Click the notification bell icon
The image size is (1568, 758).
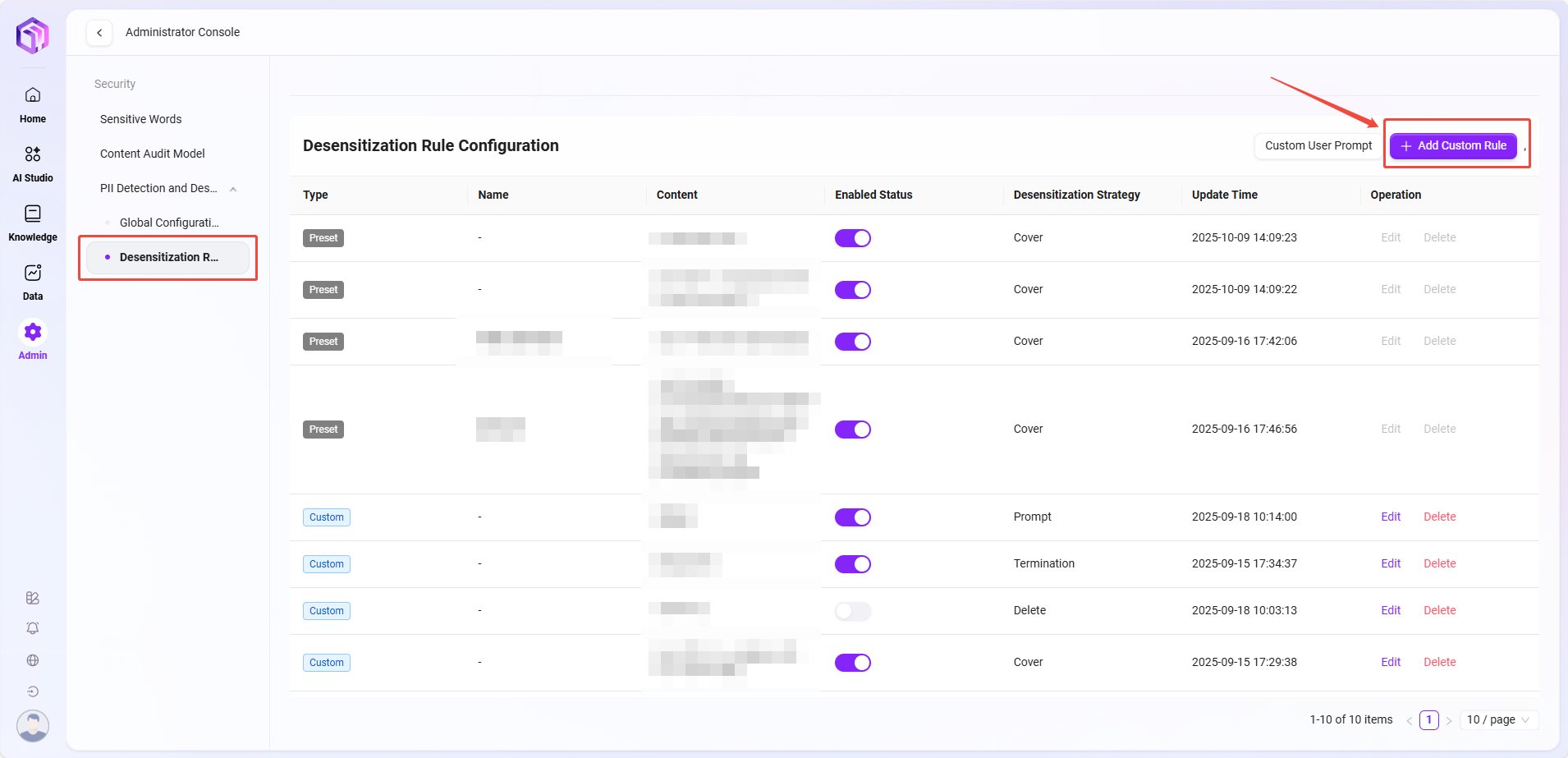pyautogui.click(x=33, y=628)
